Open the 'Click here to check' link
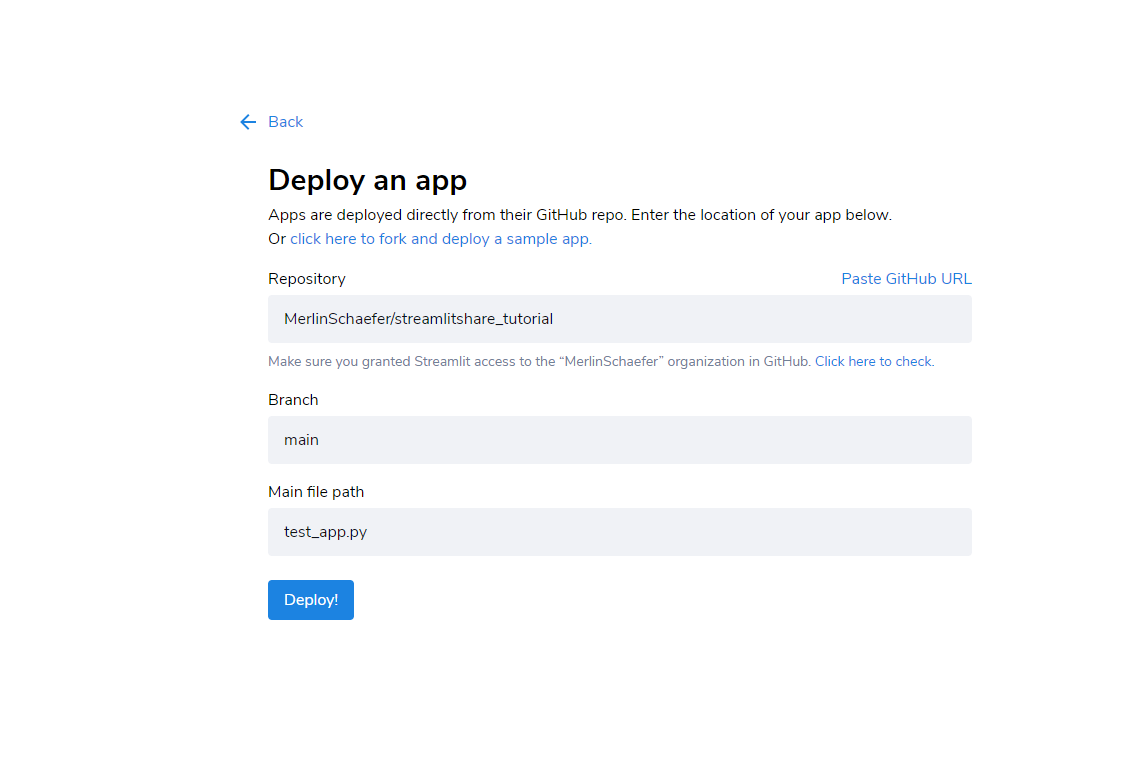The height and width of the screenshot is (769, 1126). coord(873,362)
